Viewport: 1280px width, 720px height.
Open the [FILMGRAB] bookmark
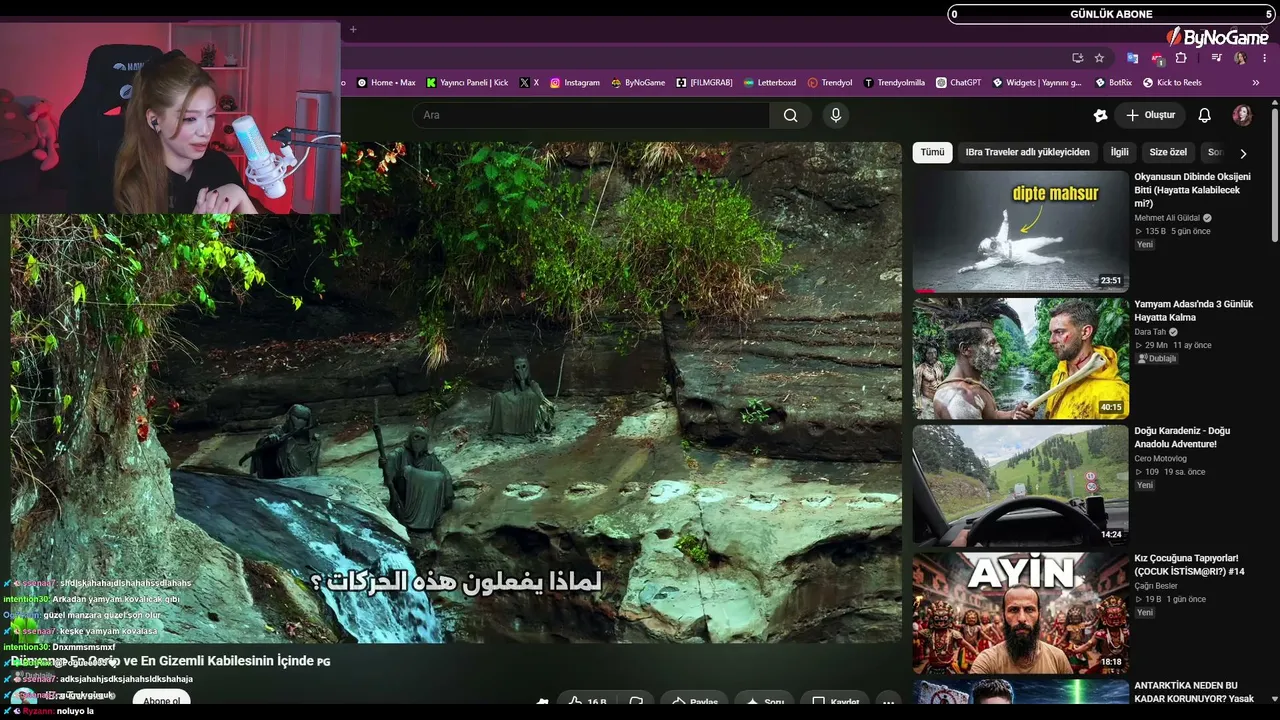pyautogui.click(x=704, y=83)
